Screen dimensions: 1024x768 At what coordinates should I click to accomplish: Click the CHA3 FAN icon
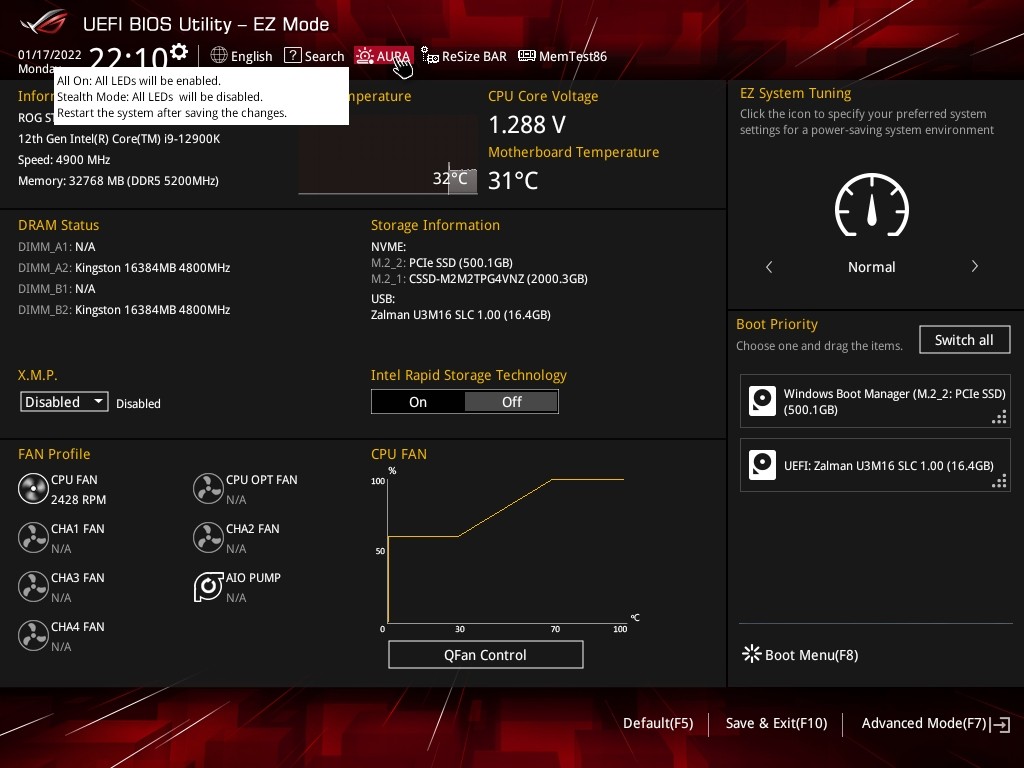pyautogui.click(x=33, y=587)
